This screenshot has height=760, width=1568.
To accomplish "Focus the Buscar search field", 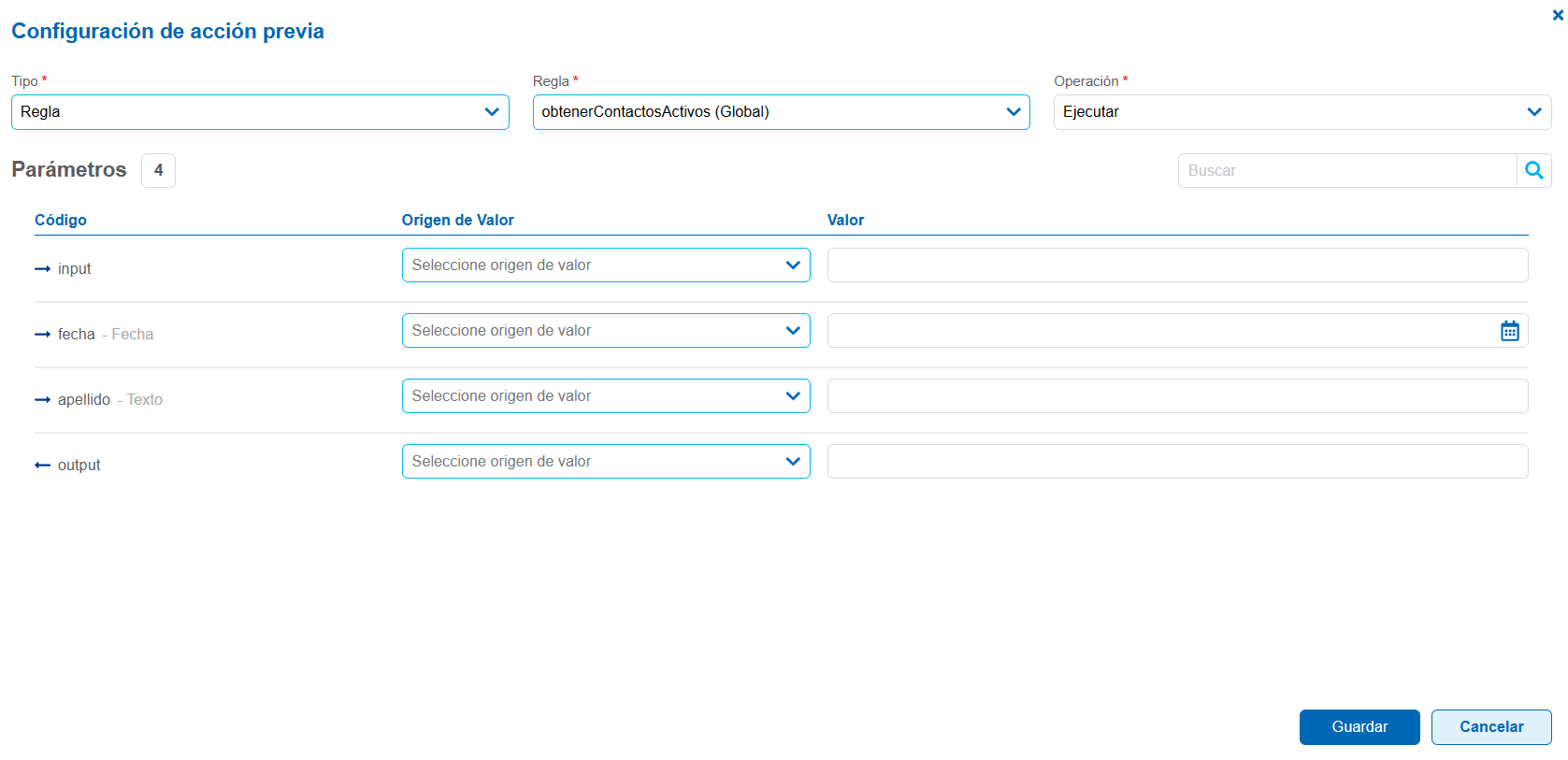I will click(1347, 170).
